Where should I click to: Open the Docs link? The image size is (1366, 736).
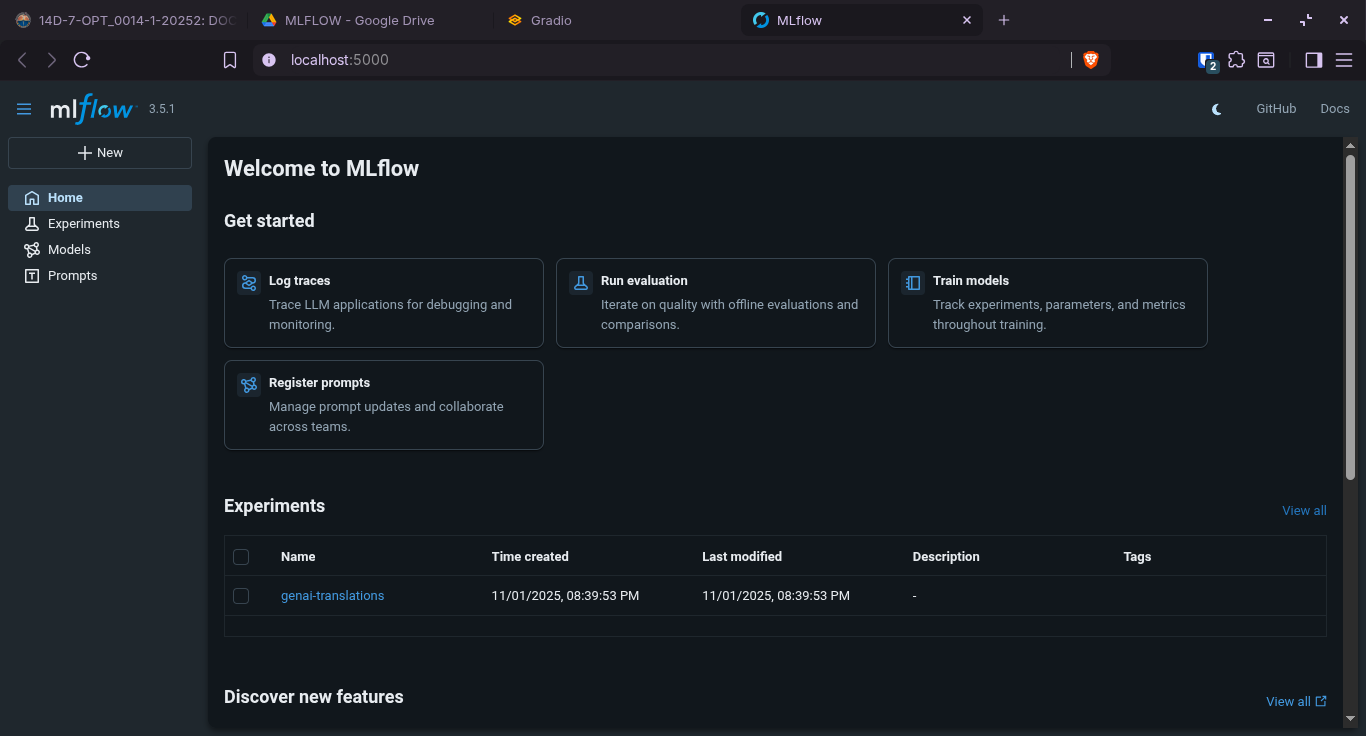tap(1335, 109)
